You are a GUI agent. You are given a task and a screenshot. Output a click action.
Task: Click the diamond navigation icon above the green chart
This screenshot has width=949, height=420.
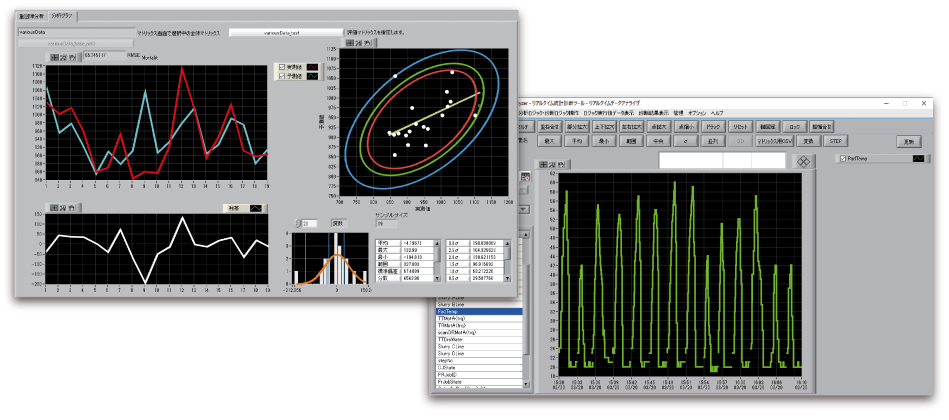click(x=804, y=160)
